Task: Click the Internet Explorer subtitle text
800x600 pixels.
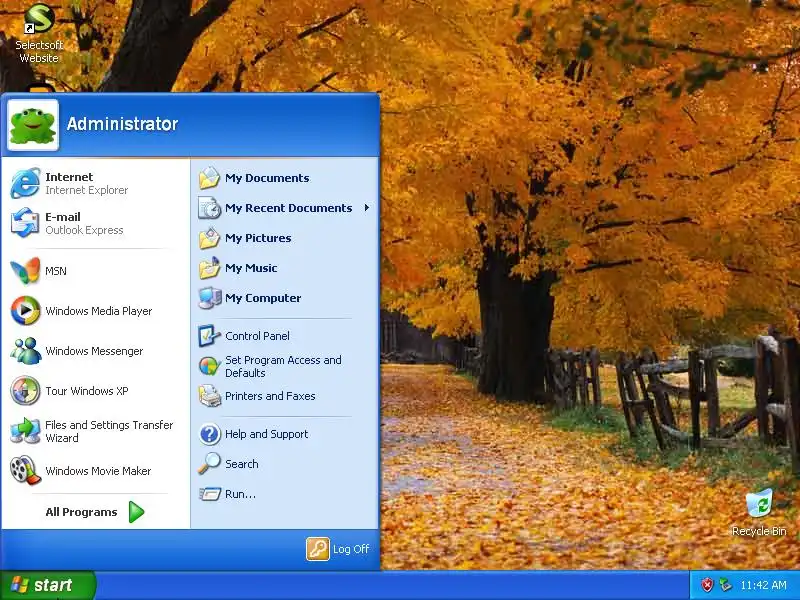Action: [x=86, y=190]
